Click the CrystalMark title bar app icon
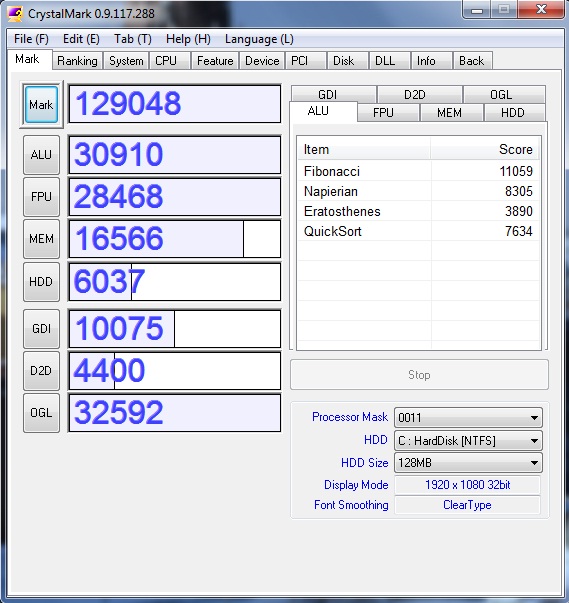 pos(15,13)
